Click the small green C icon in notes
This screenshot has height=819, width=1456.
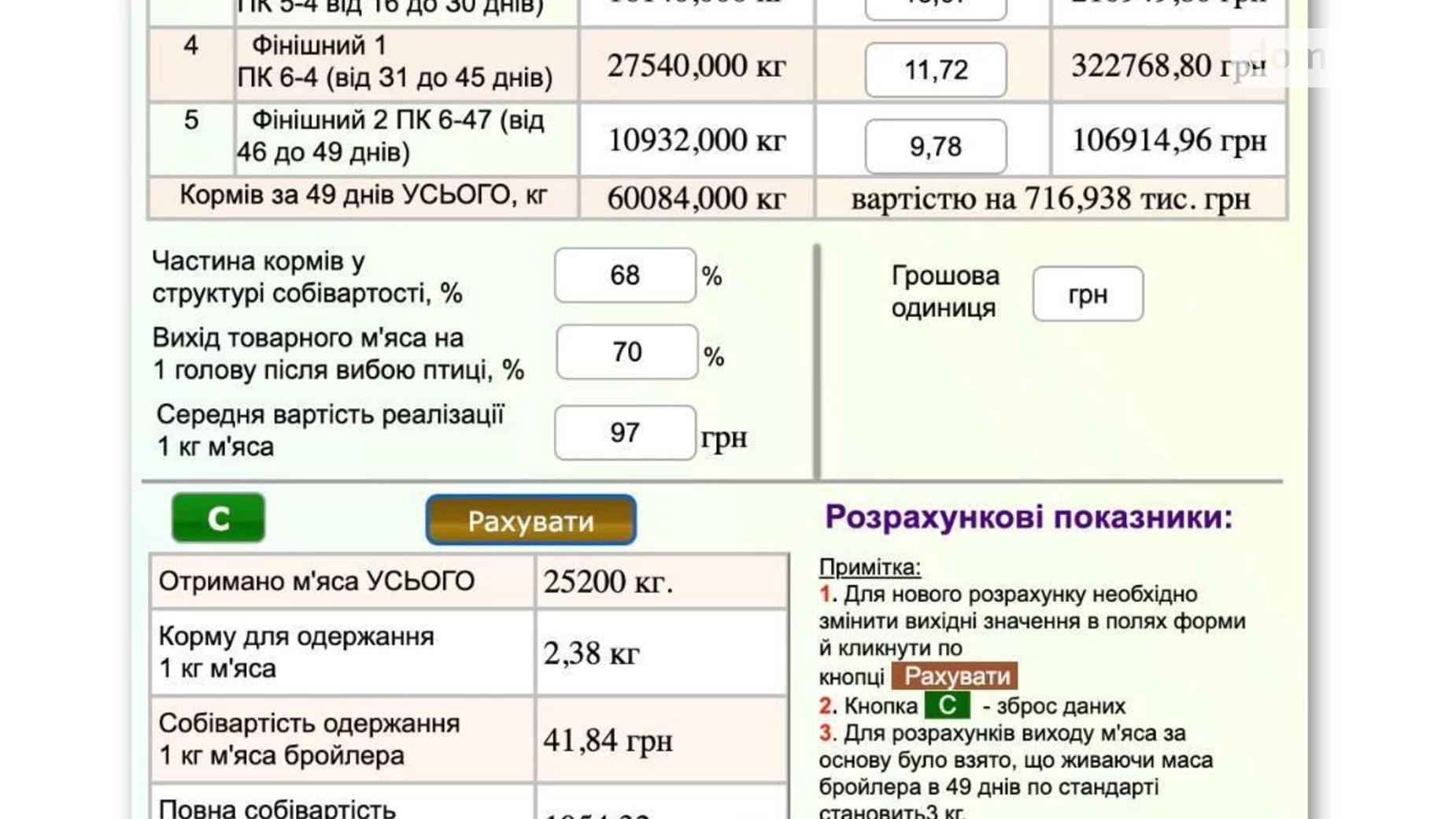tap(947, 705)
